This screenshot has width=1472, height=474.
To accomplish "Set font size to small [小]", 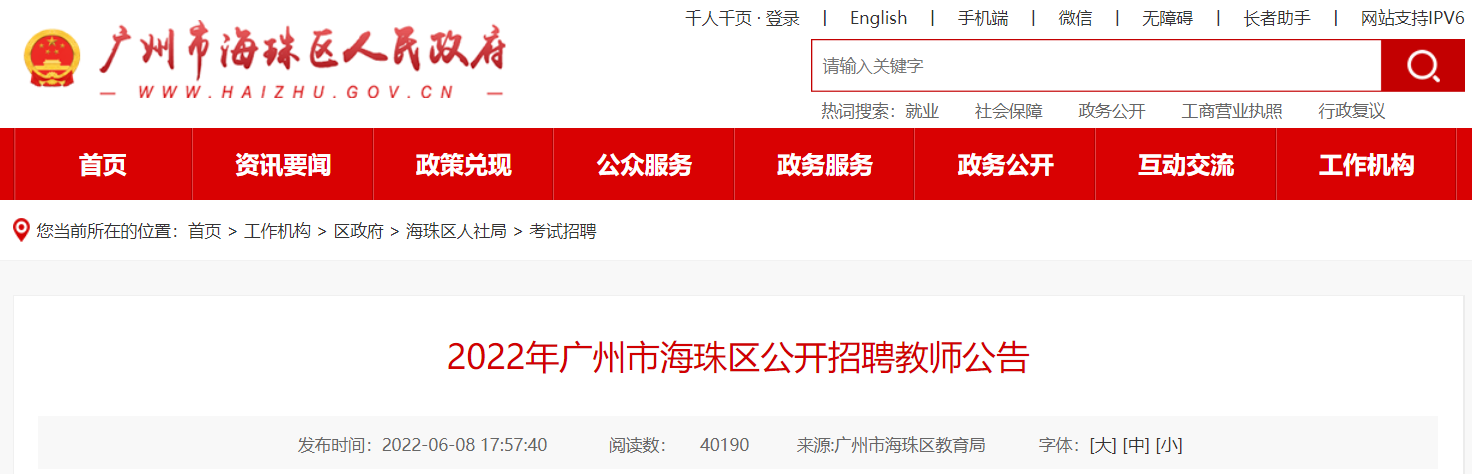I will pos(1169,445).
